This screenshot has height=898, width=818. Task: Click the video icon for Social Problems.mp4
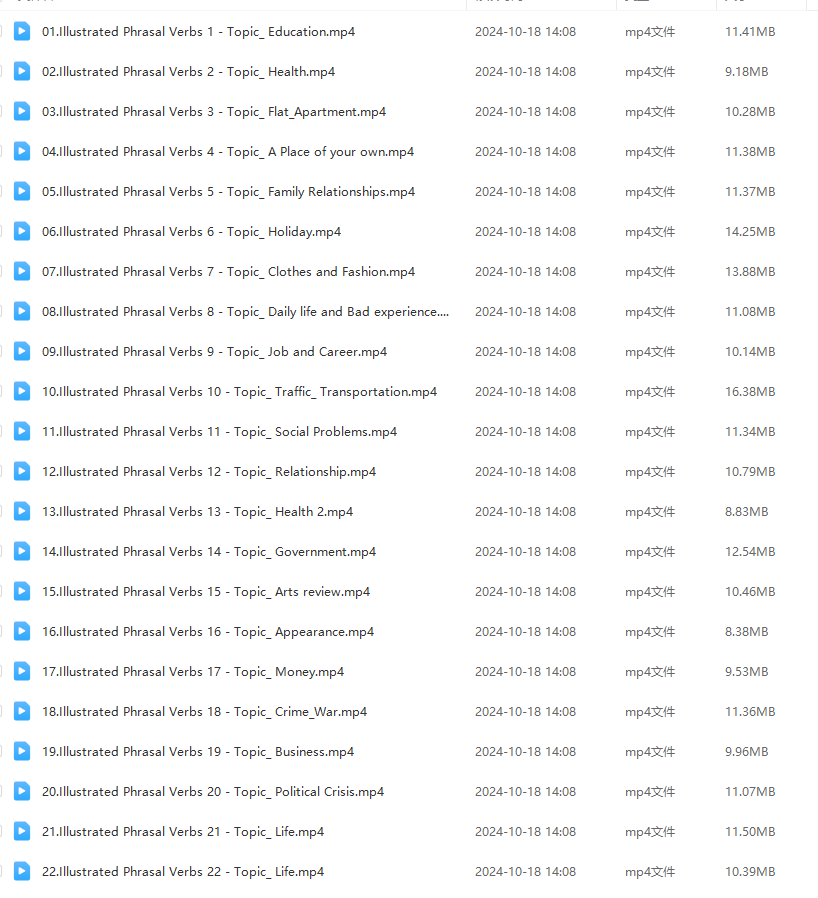point(21,431)
